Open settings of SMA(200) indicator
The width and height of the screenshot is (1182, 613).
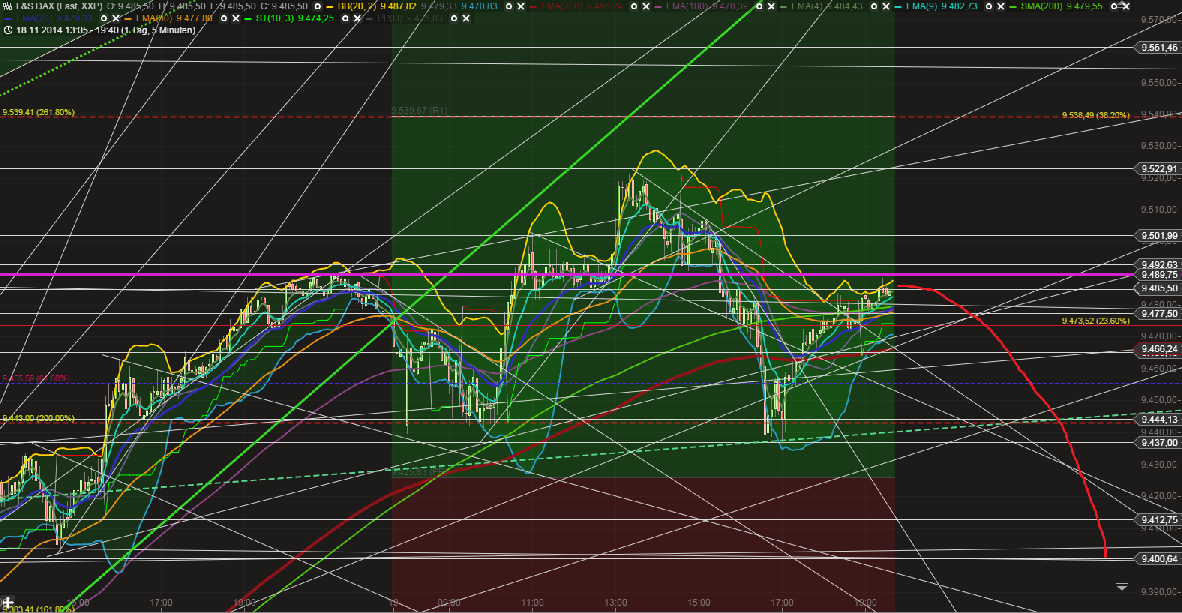1114,6
